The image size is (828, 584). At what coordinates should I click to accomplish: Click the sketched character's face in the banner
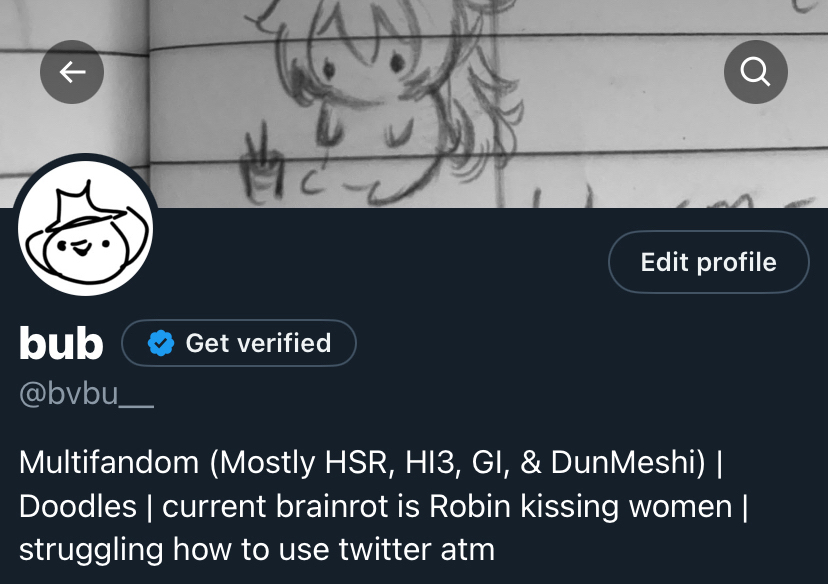[x=364, y=79]
